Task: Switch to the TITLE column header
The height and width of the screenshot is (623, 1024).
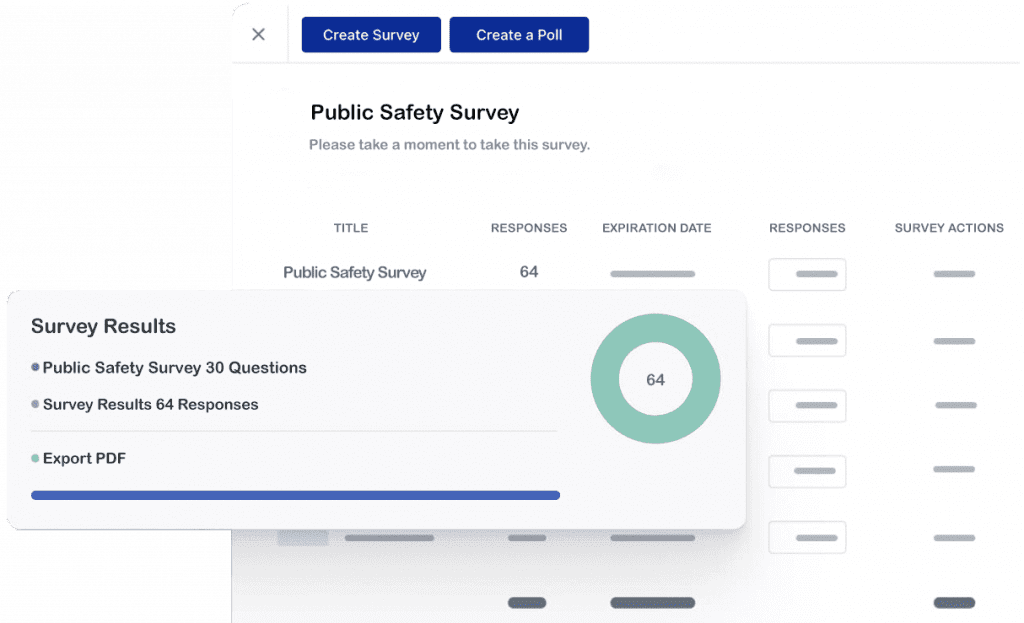Action: click(350, 228)
